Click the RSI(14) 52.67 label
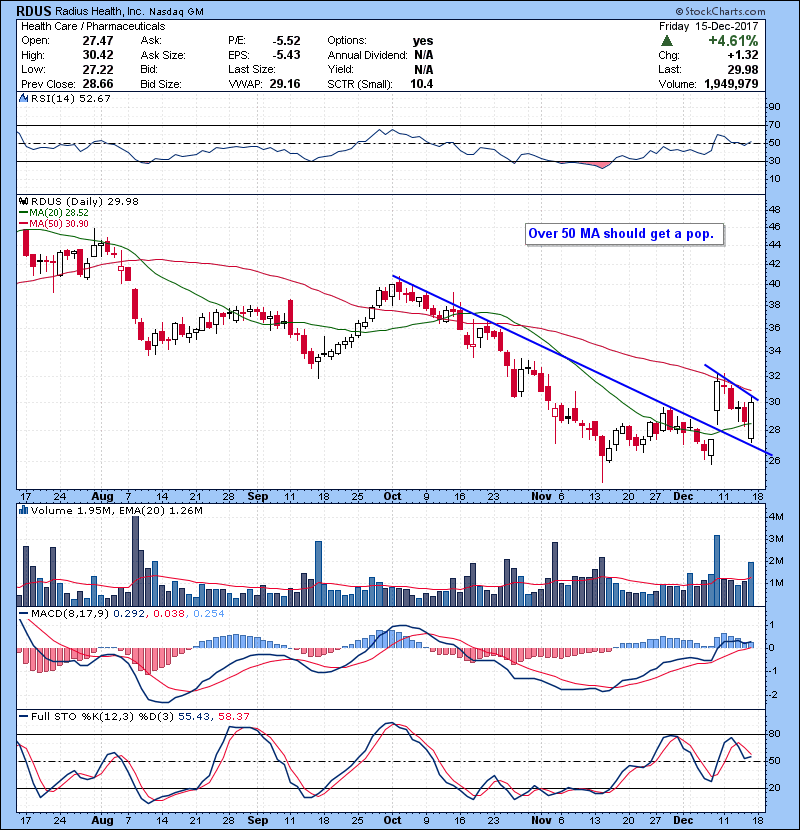 pyautogui.click(x=71, y=98)
